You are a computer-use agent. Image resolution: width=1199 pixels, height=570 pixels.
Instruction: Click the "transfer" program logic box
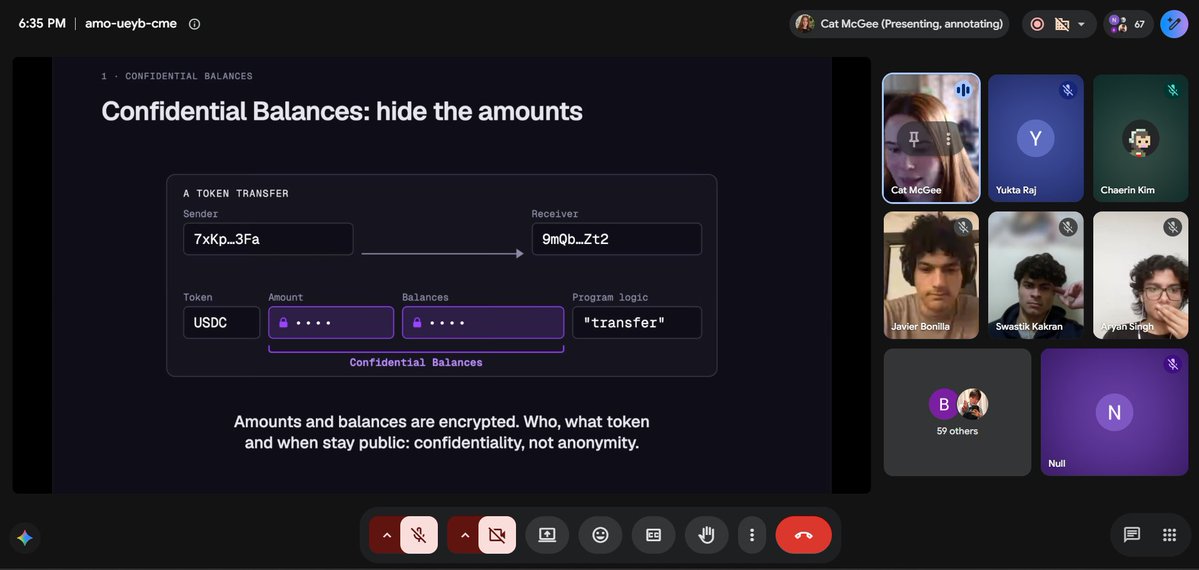pyautogui.click(x=637, y=322)
